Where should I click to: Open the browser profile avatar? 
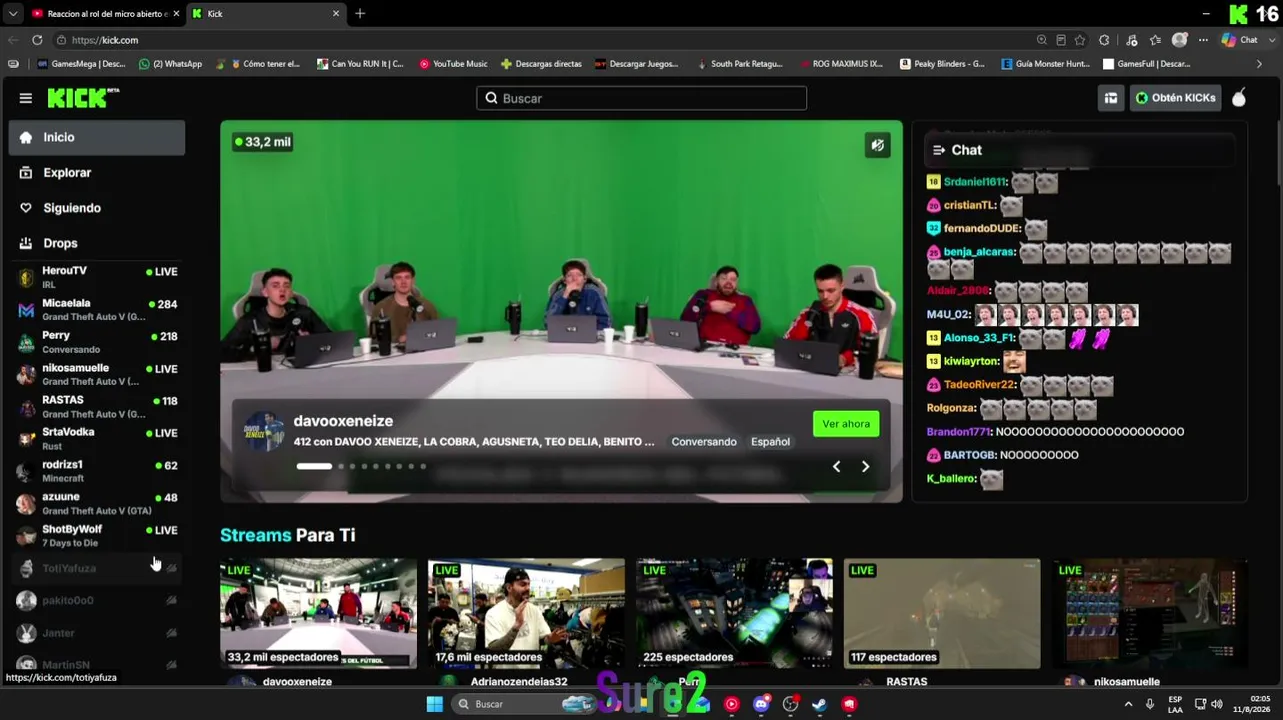[x=1180, y=40]
